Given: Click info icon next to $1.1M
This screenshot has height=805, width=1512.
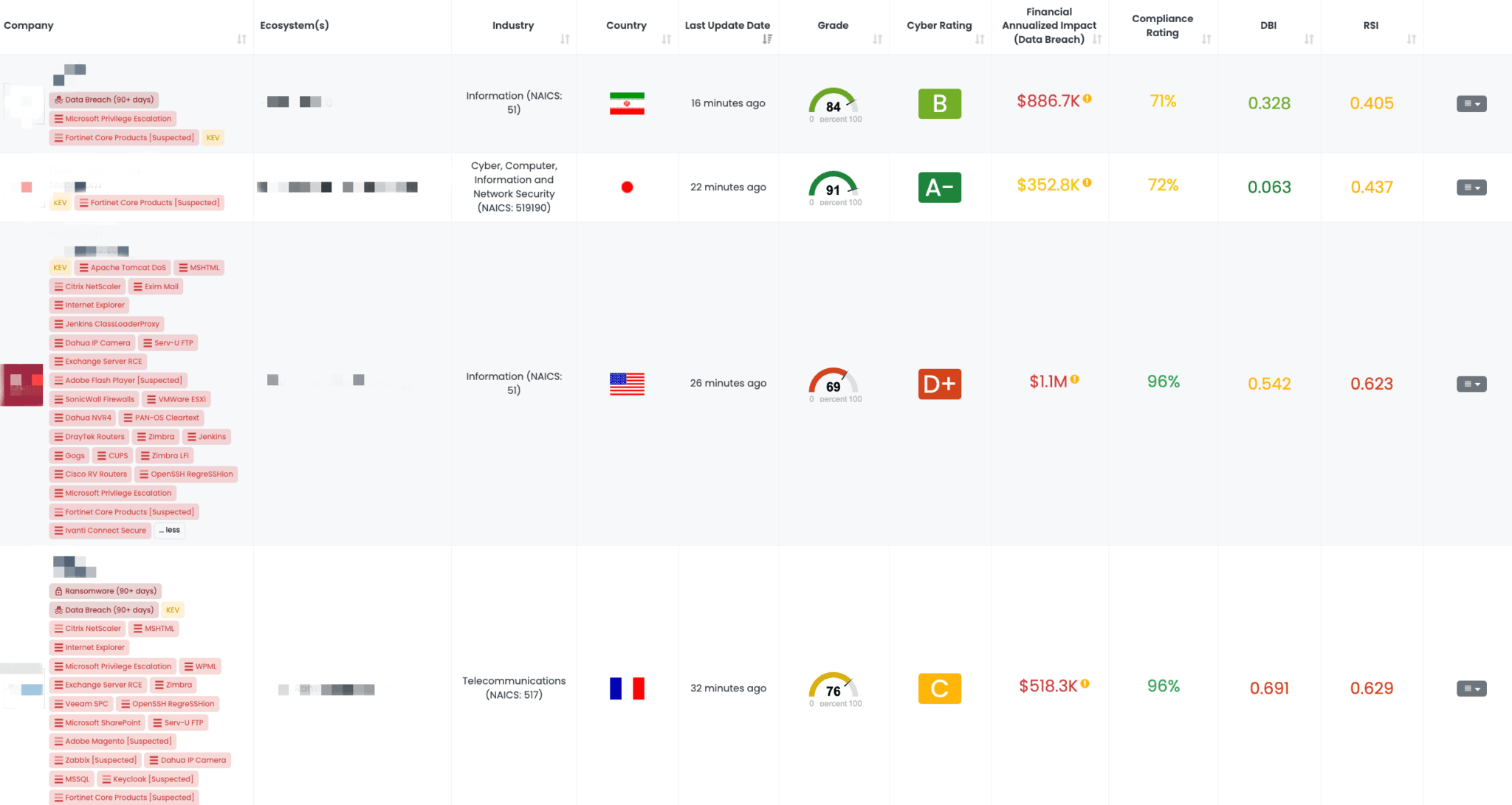Looking at the screenshot, I should (x=1075, y=379).
